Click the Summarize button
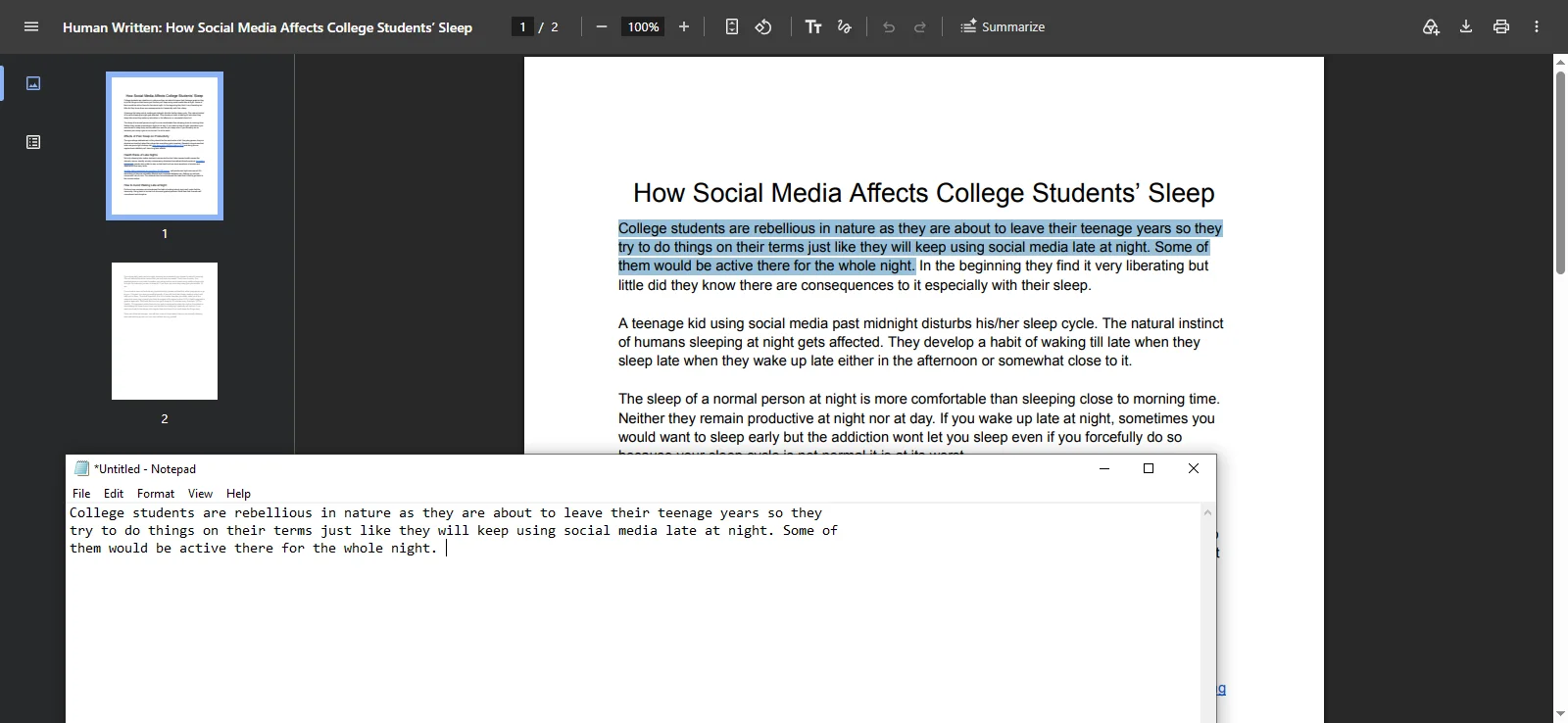The image size is (1568, 723). 1003,26
